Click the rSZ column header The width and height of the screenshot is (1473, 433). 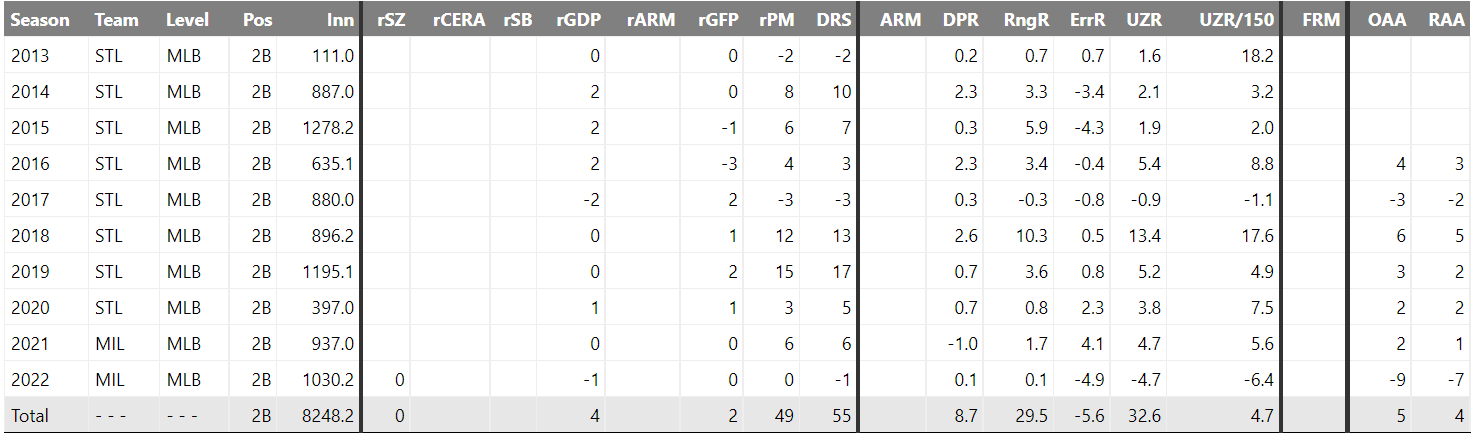tap(391, 20)
